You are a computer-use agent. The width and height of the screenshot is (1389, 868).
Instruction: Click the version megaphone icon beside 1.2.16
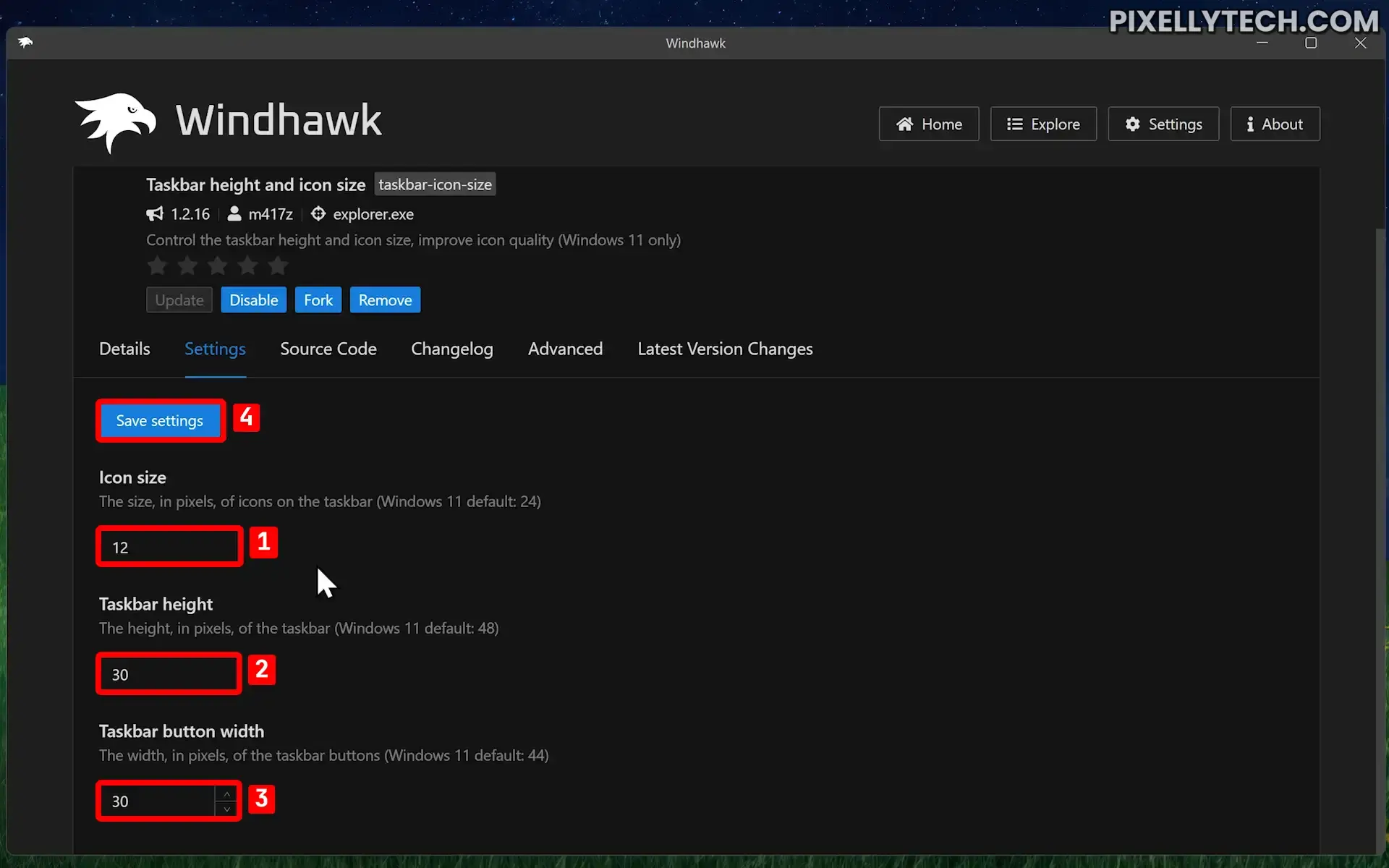(x=155, y=214)
